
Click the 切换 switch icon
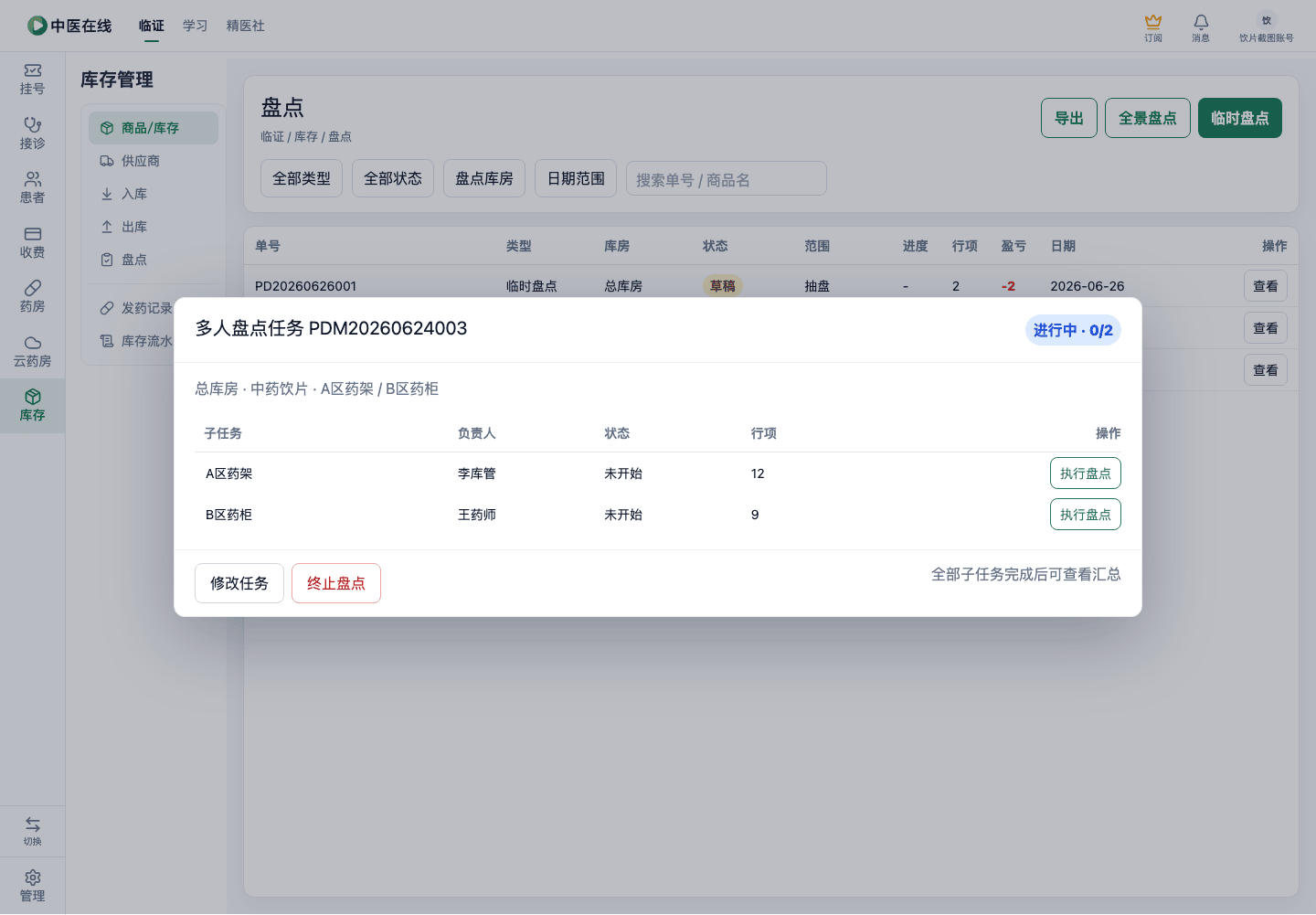(32, 831)
